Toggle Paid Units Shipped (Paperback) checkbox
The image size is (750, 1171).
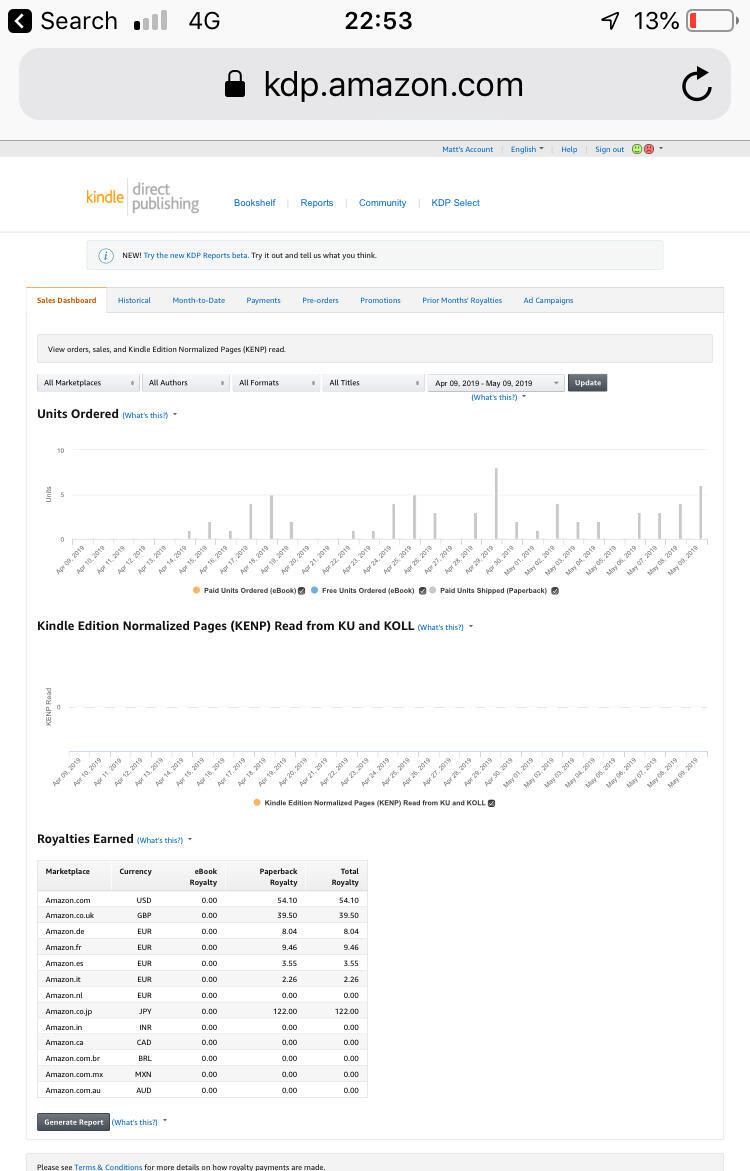pyautogui.click(x=555, y=591)
